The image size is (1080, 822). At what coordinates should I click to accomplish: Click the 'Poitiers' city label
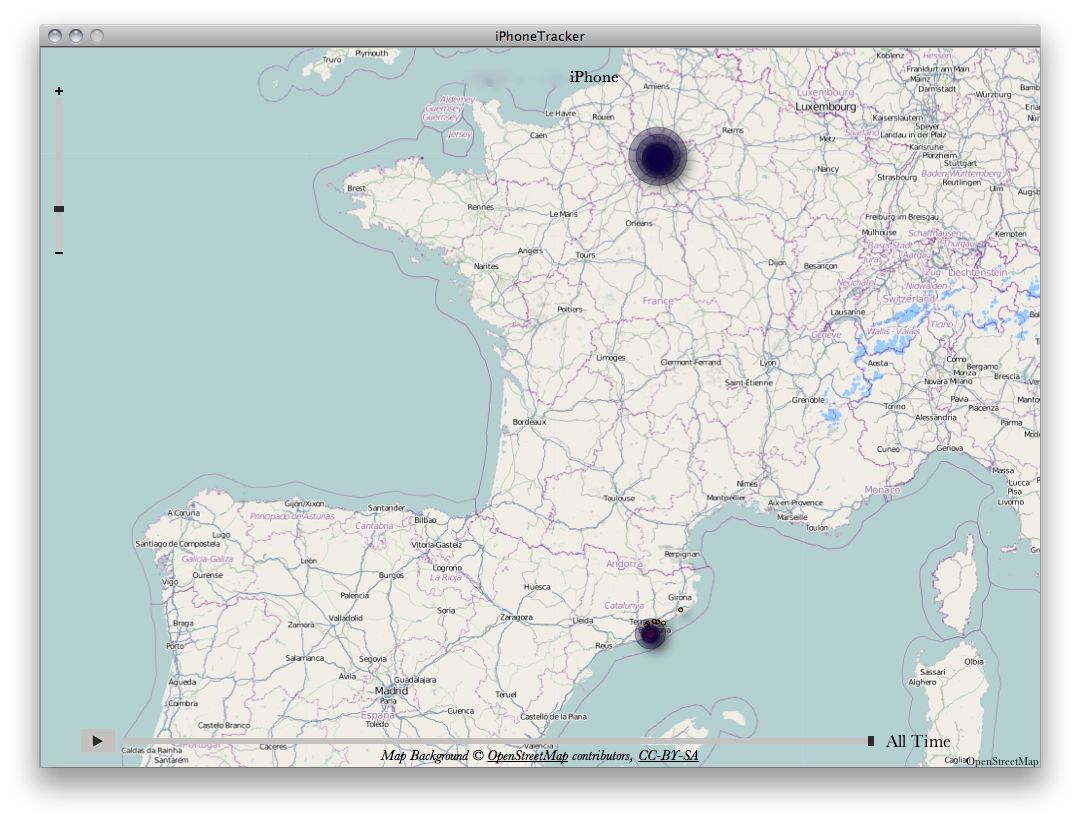(570, 309)
